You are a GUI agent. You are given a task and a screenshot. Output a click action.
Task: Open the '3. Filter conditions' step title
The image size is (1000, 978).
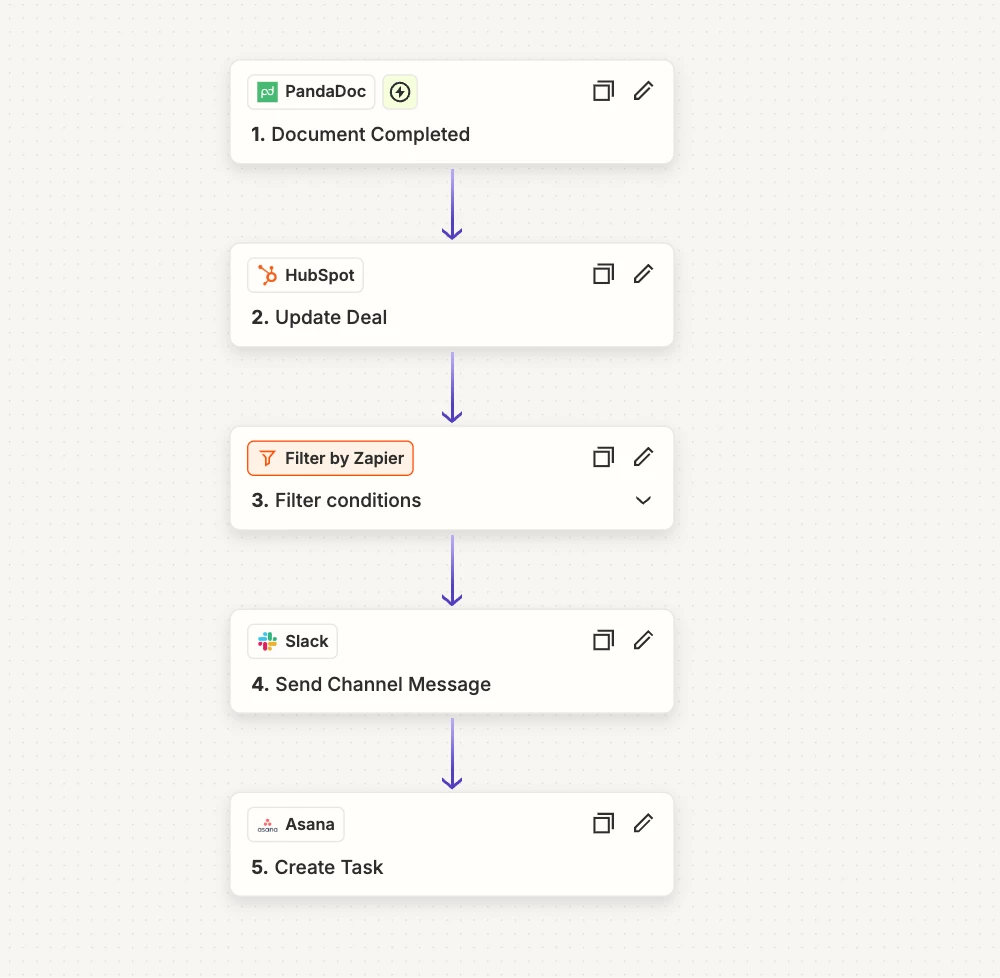[x=336, y=500]
